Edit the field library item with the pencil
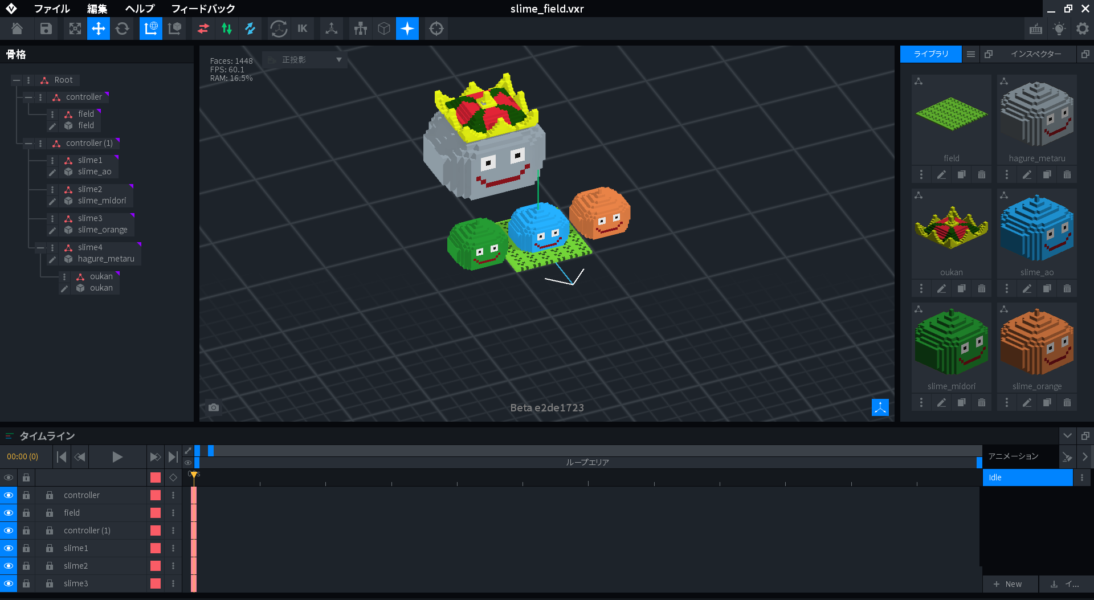Screen dimensions: 1094x600 [x=941, y=174]
